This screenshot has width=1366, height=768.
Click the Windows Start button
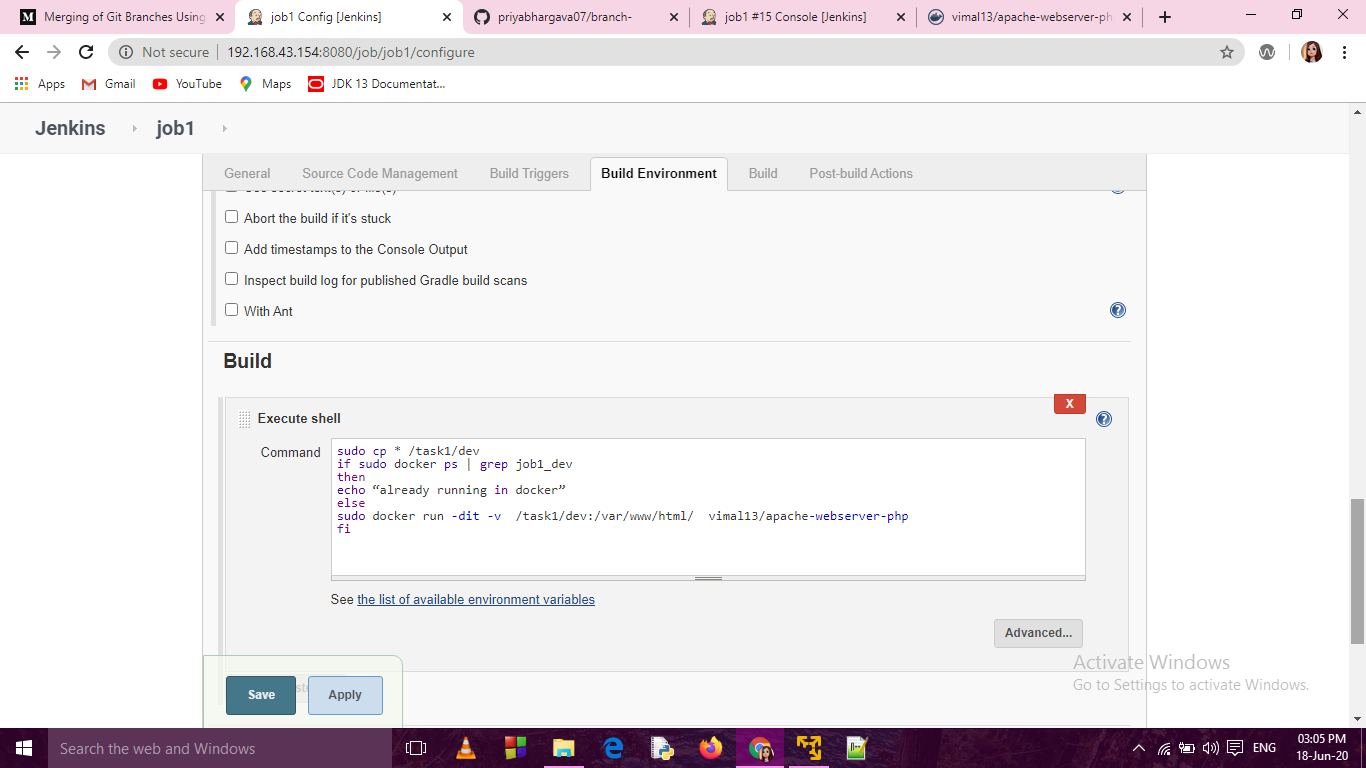click(23, 747)
